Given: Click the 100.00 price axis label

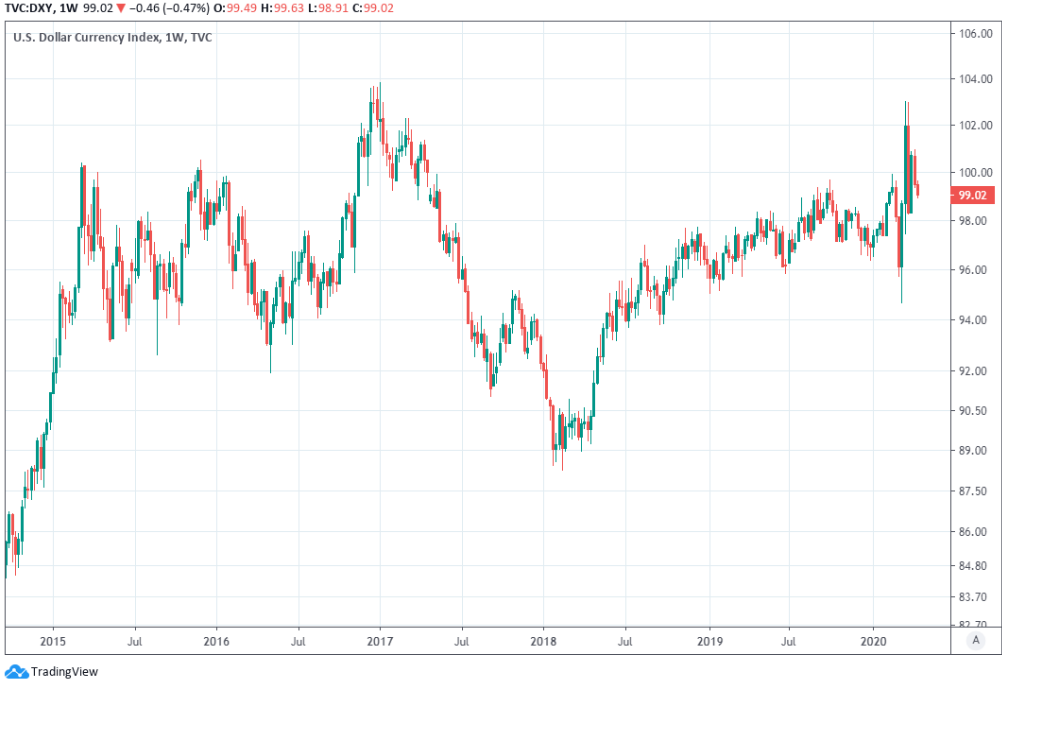Looking at the screenshot, I should 975,172.
